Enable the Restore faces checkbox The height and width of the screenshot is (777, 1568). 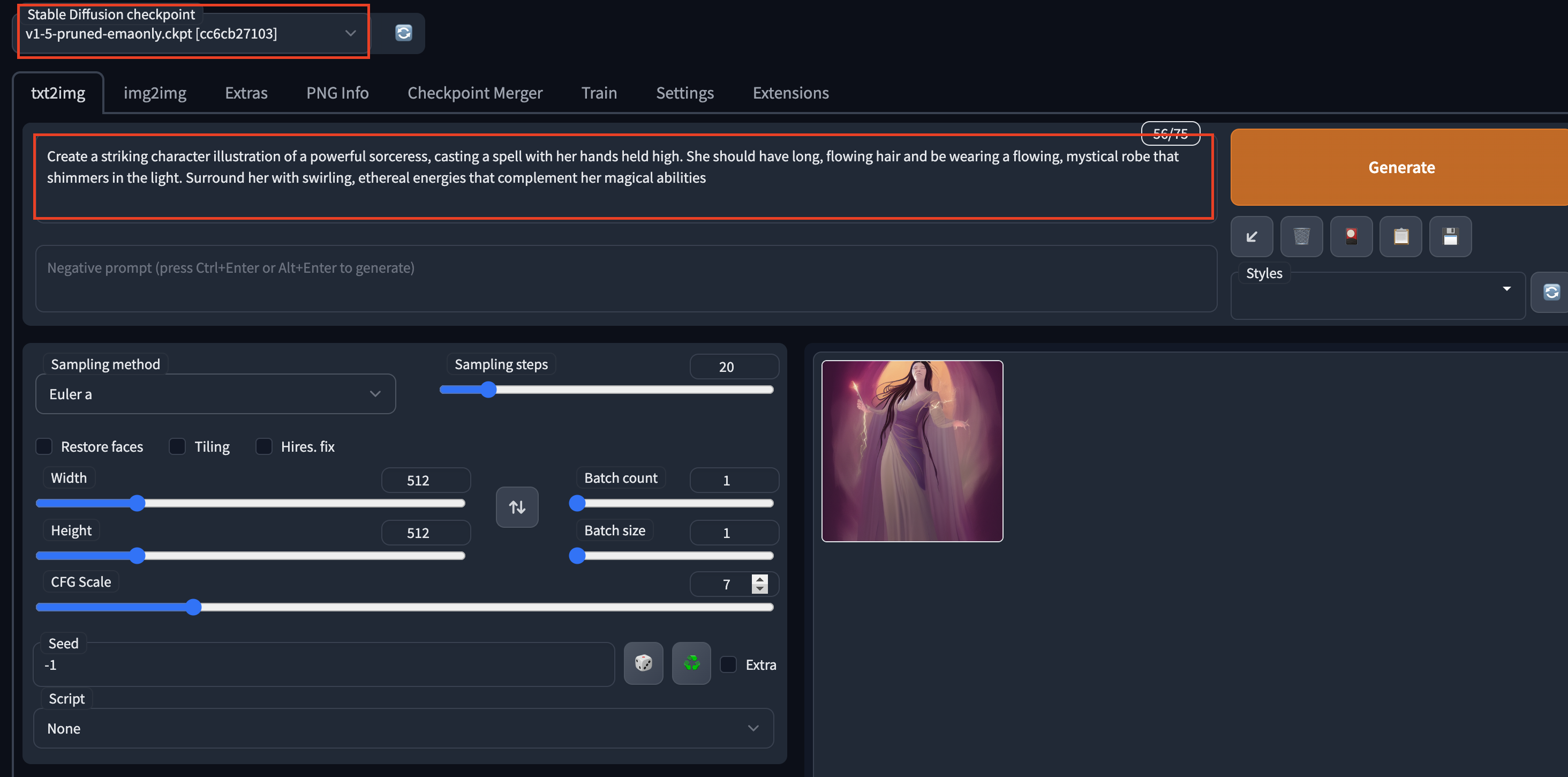tap(44, 446)
